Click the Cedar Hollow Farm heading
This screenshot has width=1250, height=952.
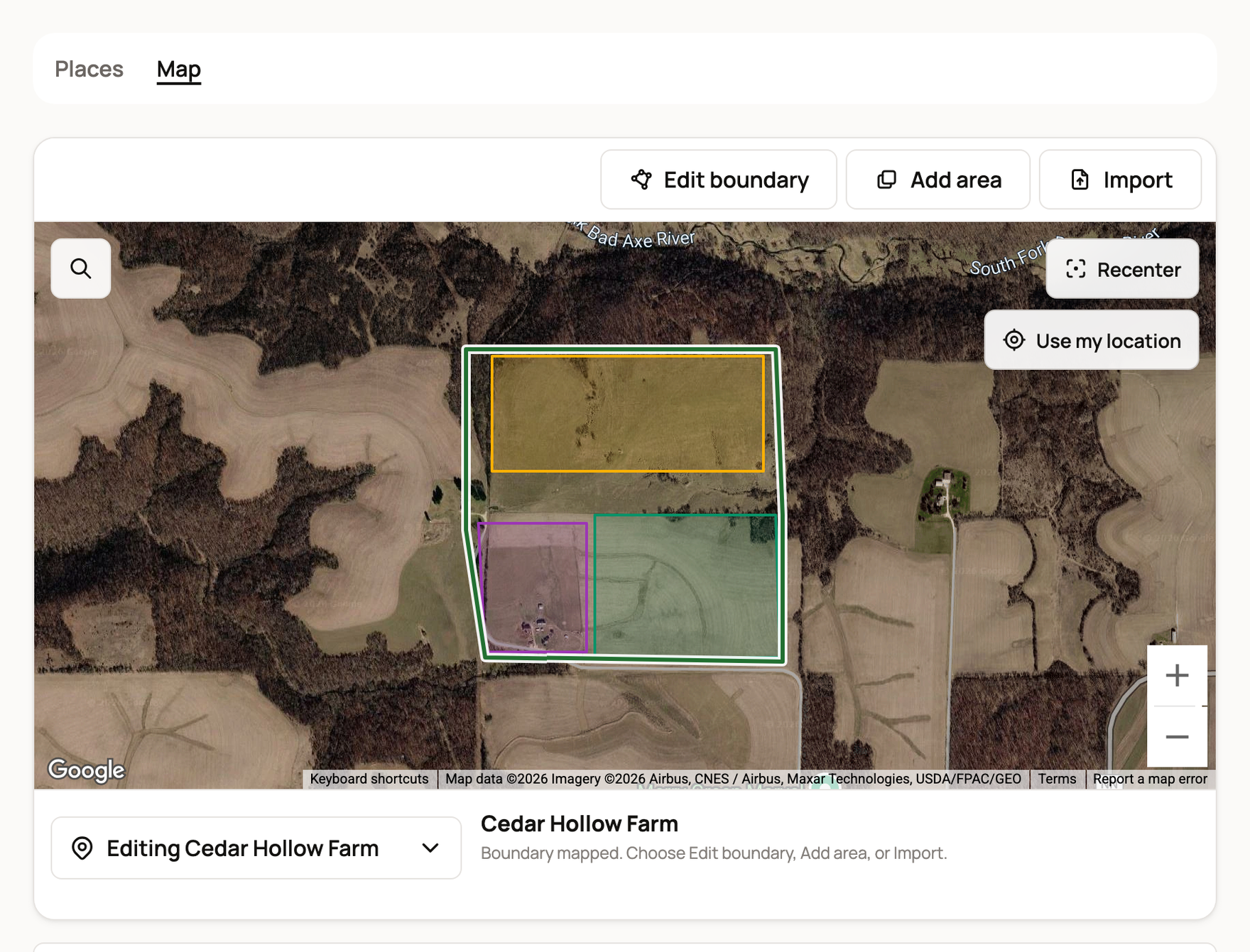(x=580, y=824)
